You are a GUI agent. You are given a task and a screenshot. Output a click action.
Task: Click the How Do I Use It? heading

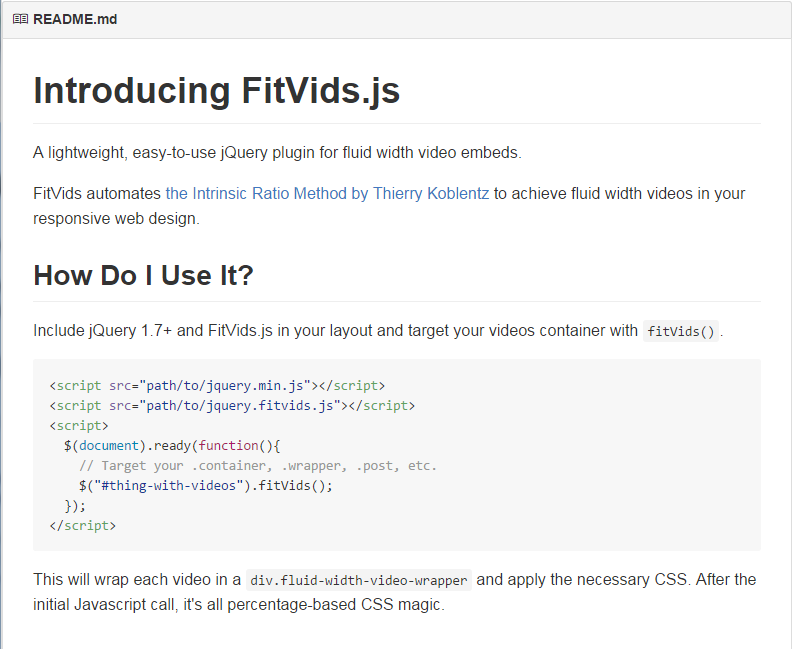tap(143, 276)
